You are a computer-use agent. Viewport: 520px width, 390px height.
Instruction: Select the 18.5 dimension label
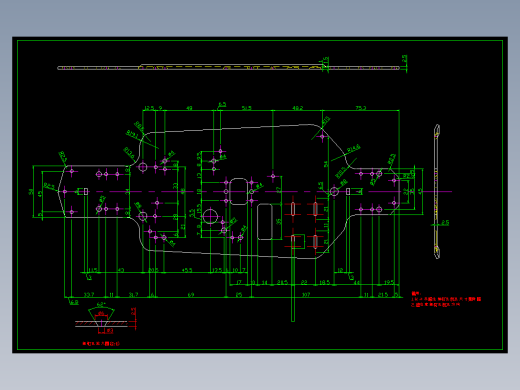click(x=324, y=282)
